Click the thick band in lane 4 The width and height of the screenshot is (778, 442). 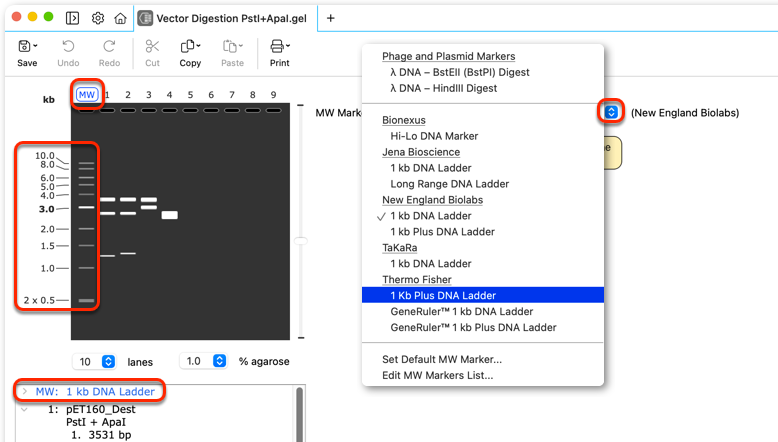tap(169, 215)
